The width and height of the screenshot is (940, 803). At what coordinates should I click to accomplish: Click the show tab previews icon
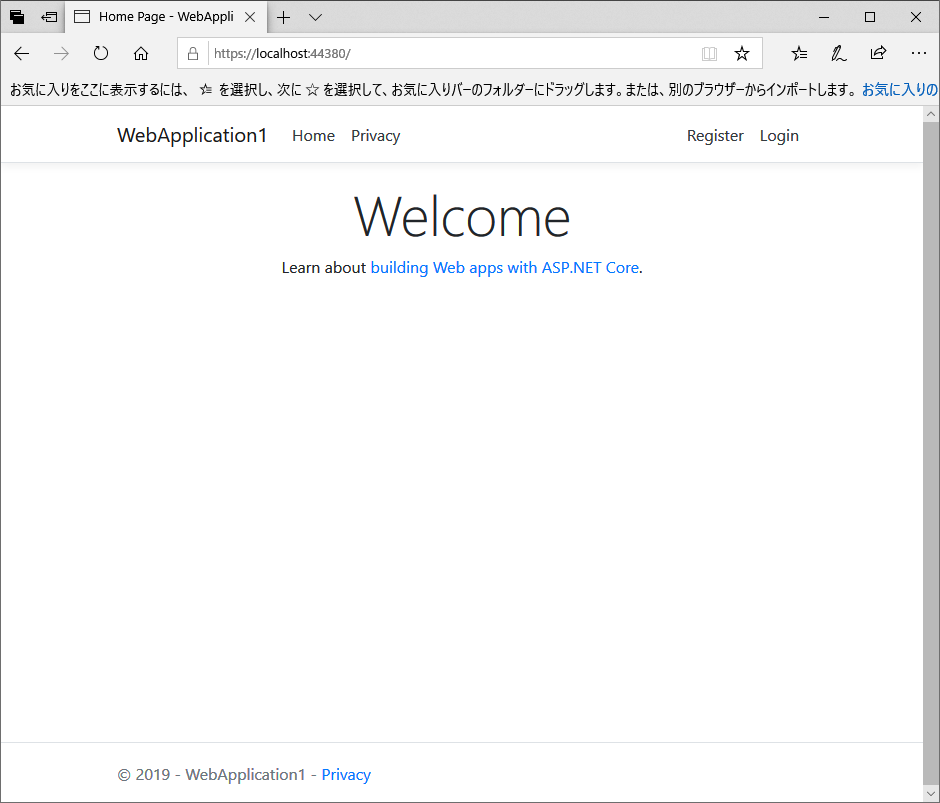coord(48,16)
